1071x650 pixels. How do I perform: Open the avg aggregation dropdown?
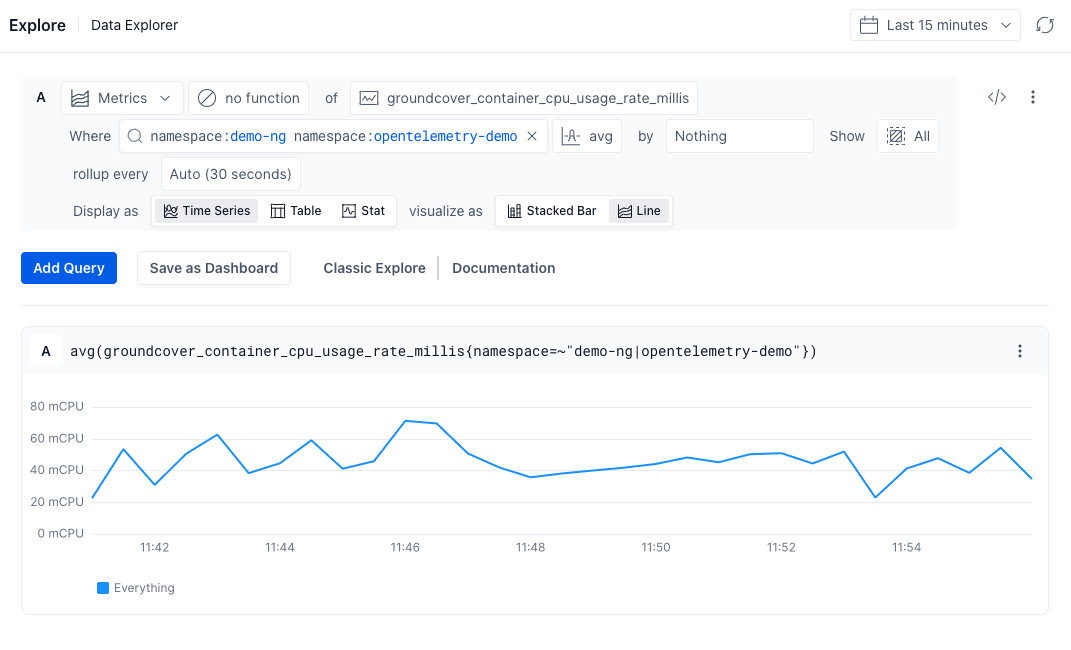tap(587, 136)
